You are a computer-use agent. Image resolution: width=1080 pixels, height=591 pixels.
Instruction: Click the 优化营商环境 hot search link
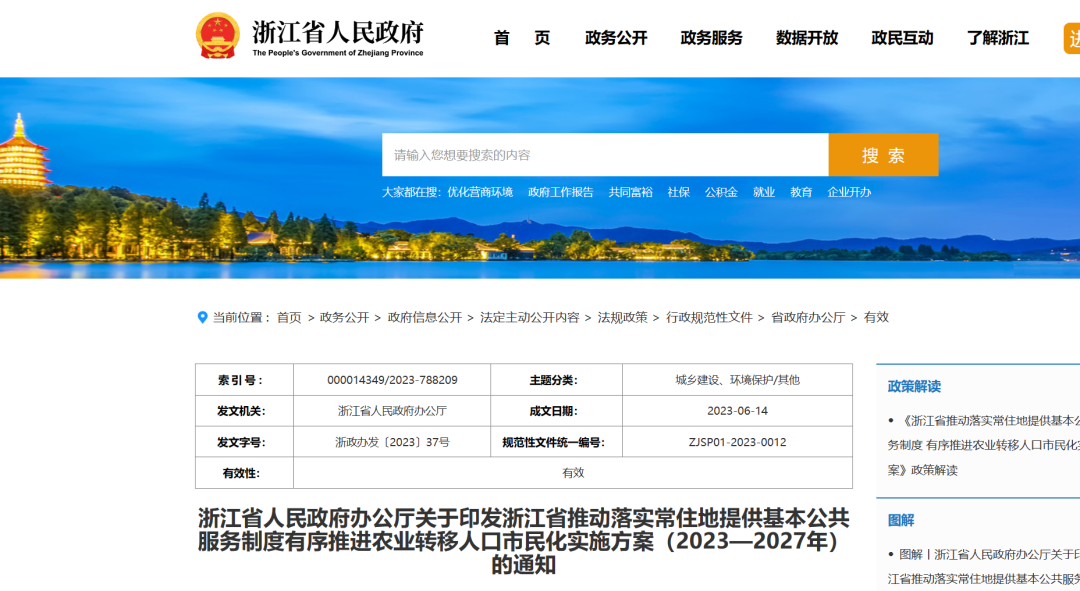click(x=480, y=192)
